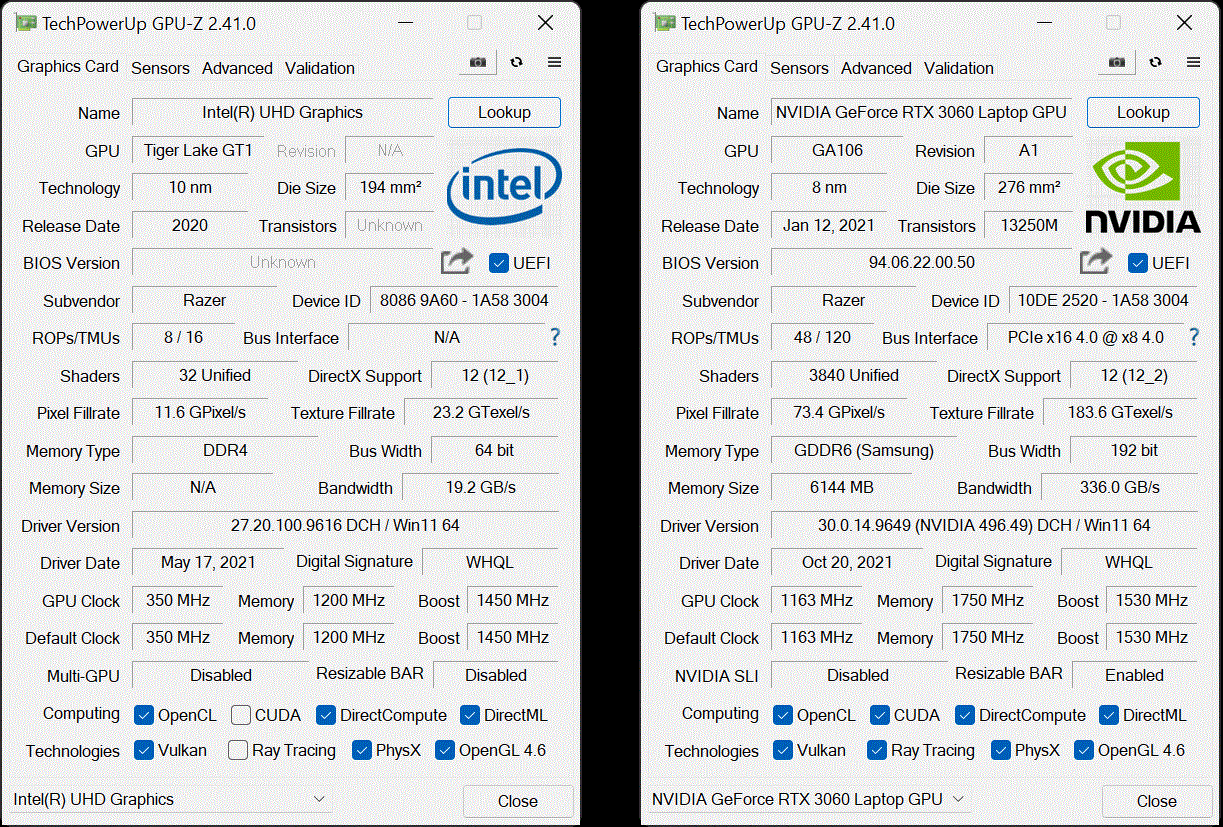Switch to Sensors tab in NVIDIA window

pos(799,68)
